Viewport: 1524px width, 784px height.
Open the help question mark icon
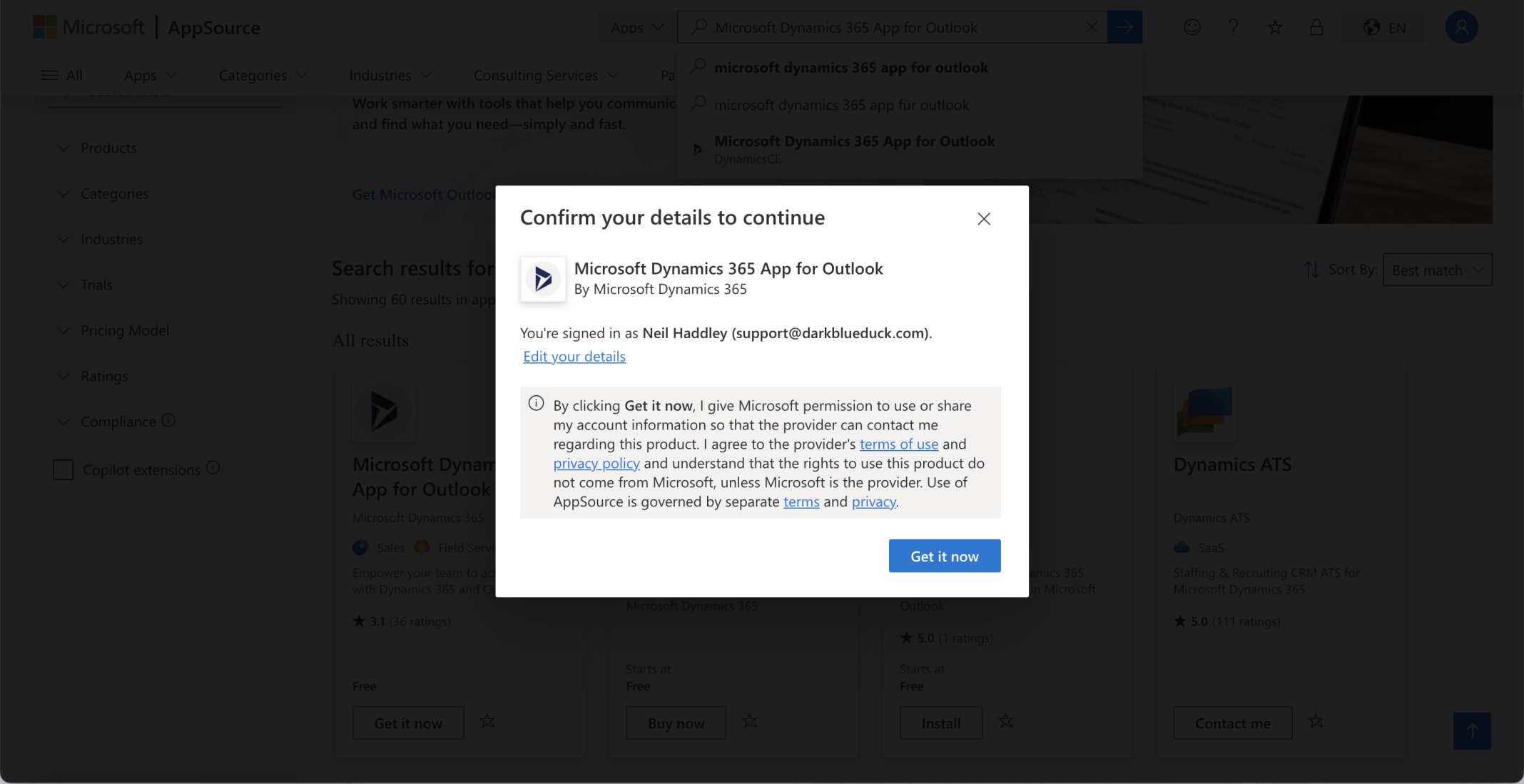click(x=1233, y=27)
